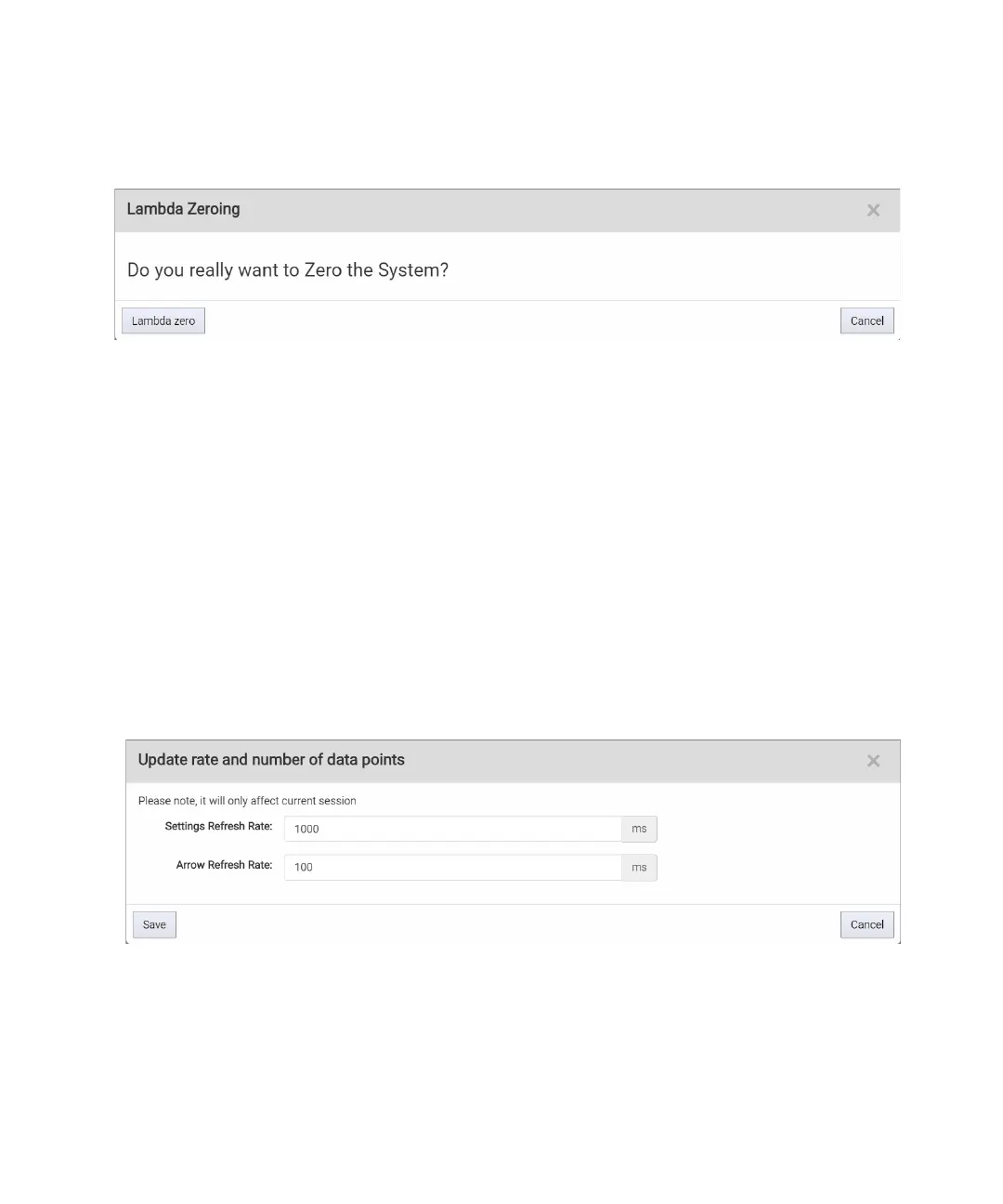Cancel the Update rate dialog
This screenshot has width=1003, height=1204.
pyautogui.click(x=867, y=924)
